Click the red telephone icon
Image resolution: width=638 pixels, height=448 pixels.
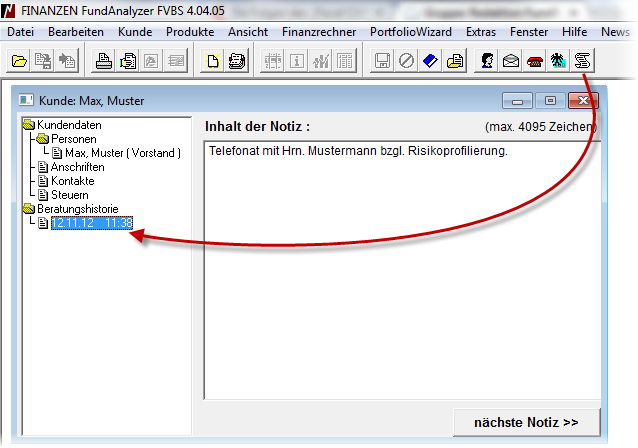(x=535, y=61)
